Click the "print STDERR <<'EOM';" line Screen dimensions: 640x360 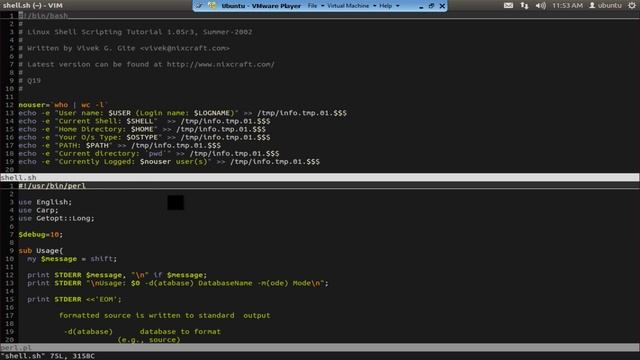tap(74, 299)
